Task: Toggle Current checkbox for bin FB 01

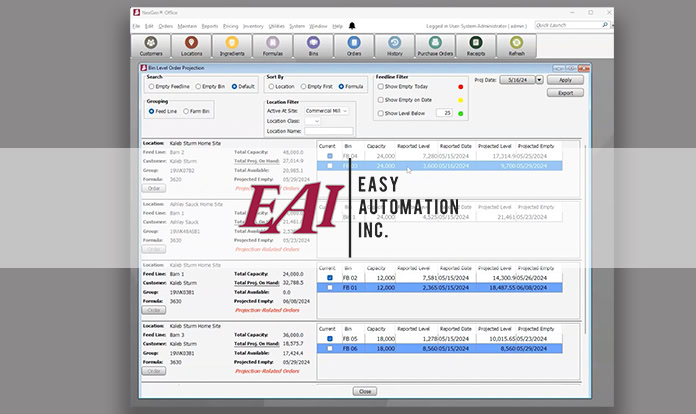Action: (330, 288)
